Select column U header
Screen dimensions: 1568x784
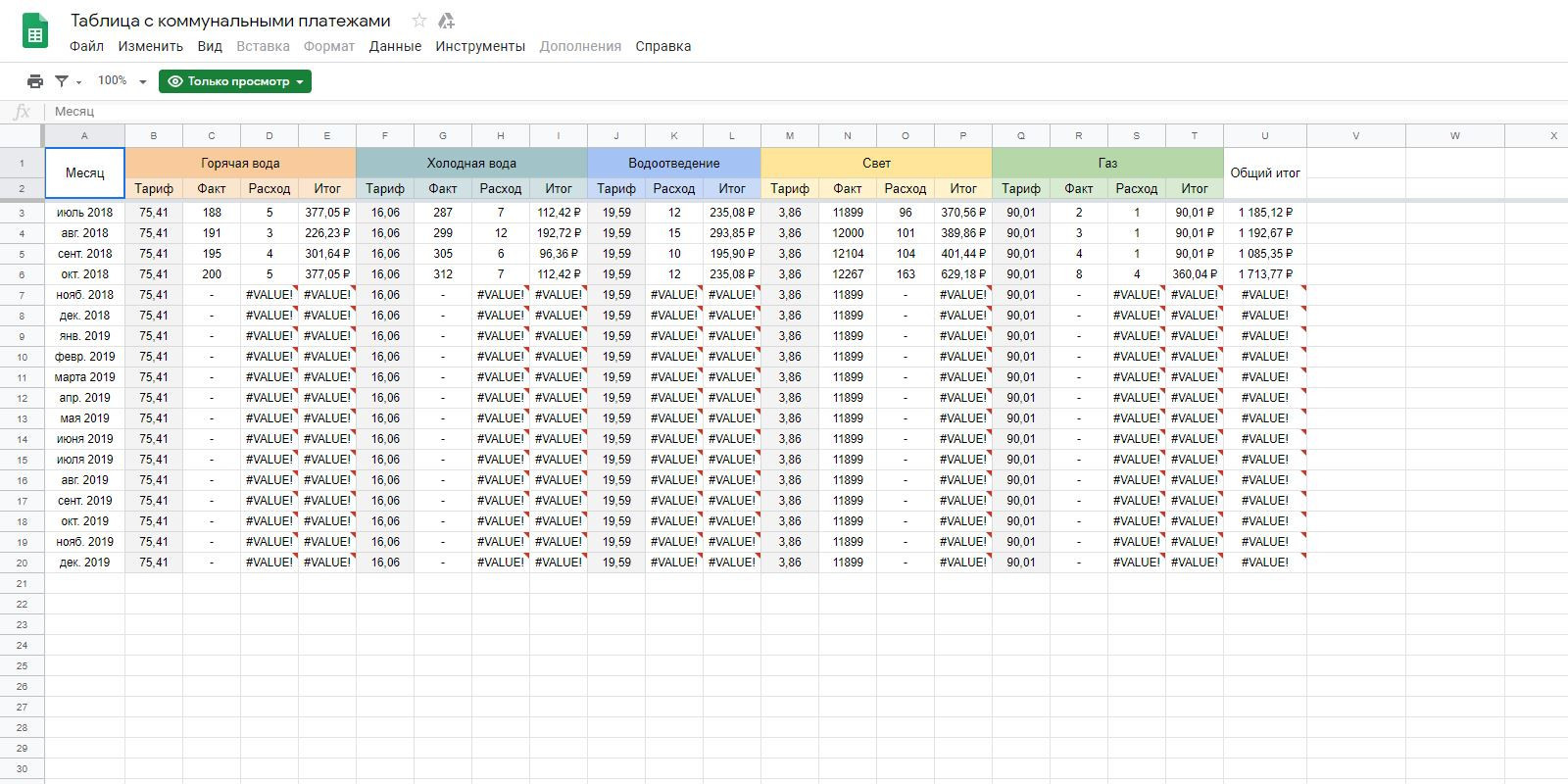tap(1264, 135)
